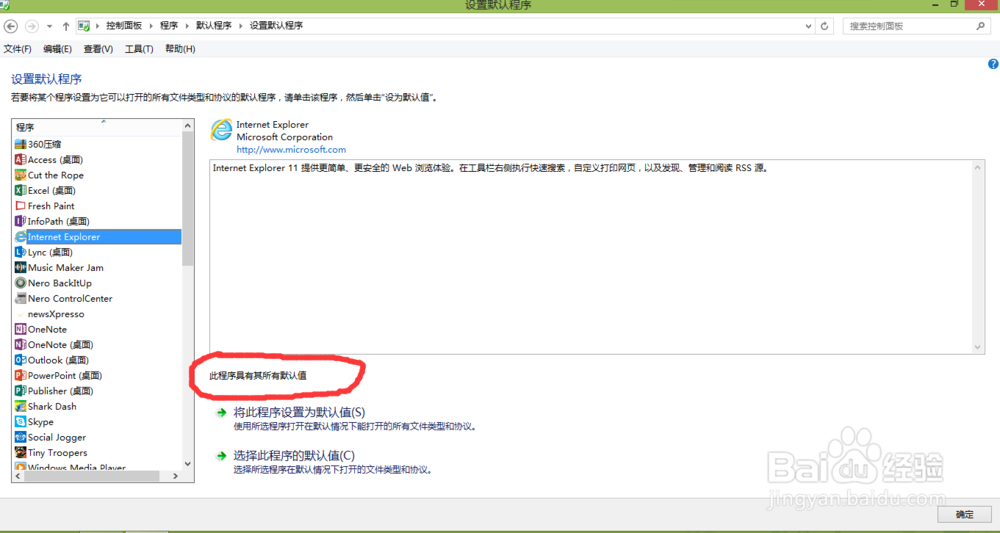Image resolution: width=1000 pixels, height=533 pixels.
Task: Click the Internet Explorer 11 description text
Action: point(491,168)
